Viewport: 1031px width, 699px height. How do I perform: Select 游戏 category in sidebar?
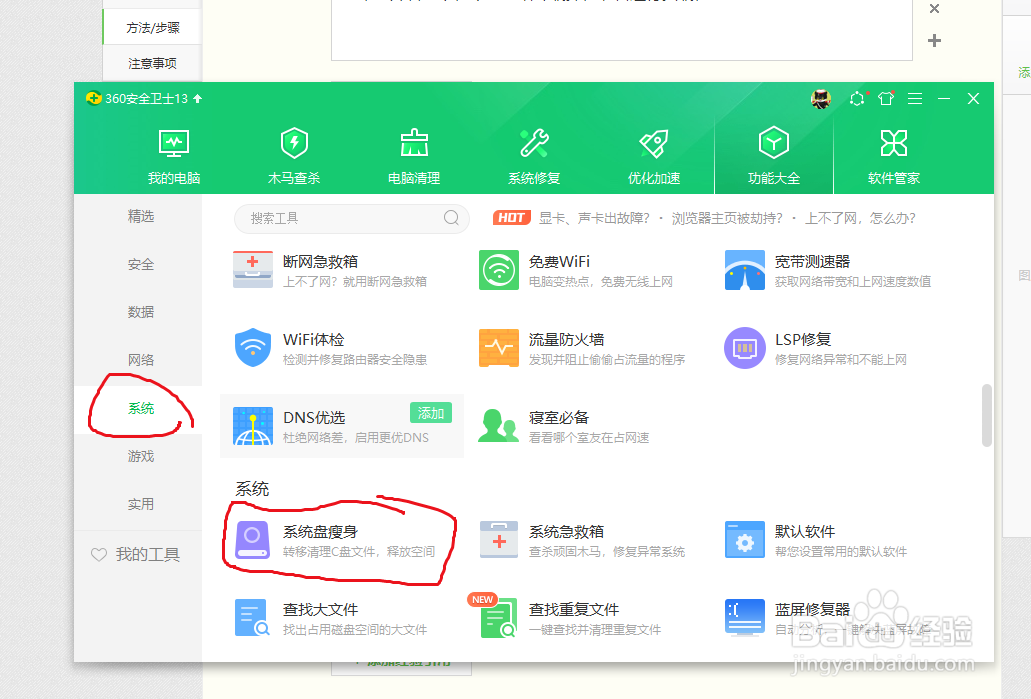[x=140, y=456]
